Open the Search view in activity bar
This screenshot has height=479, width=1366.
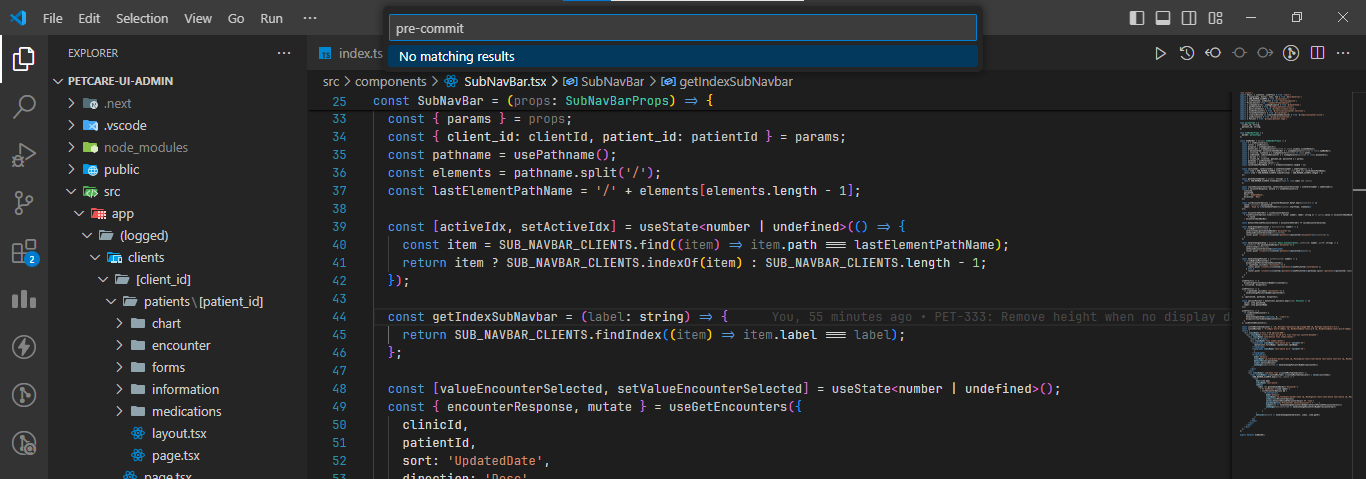click(24, 107)
